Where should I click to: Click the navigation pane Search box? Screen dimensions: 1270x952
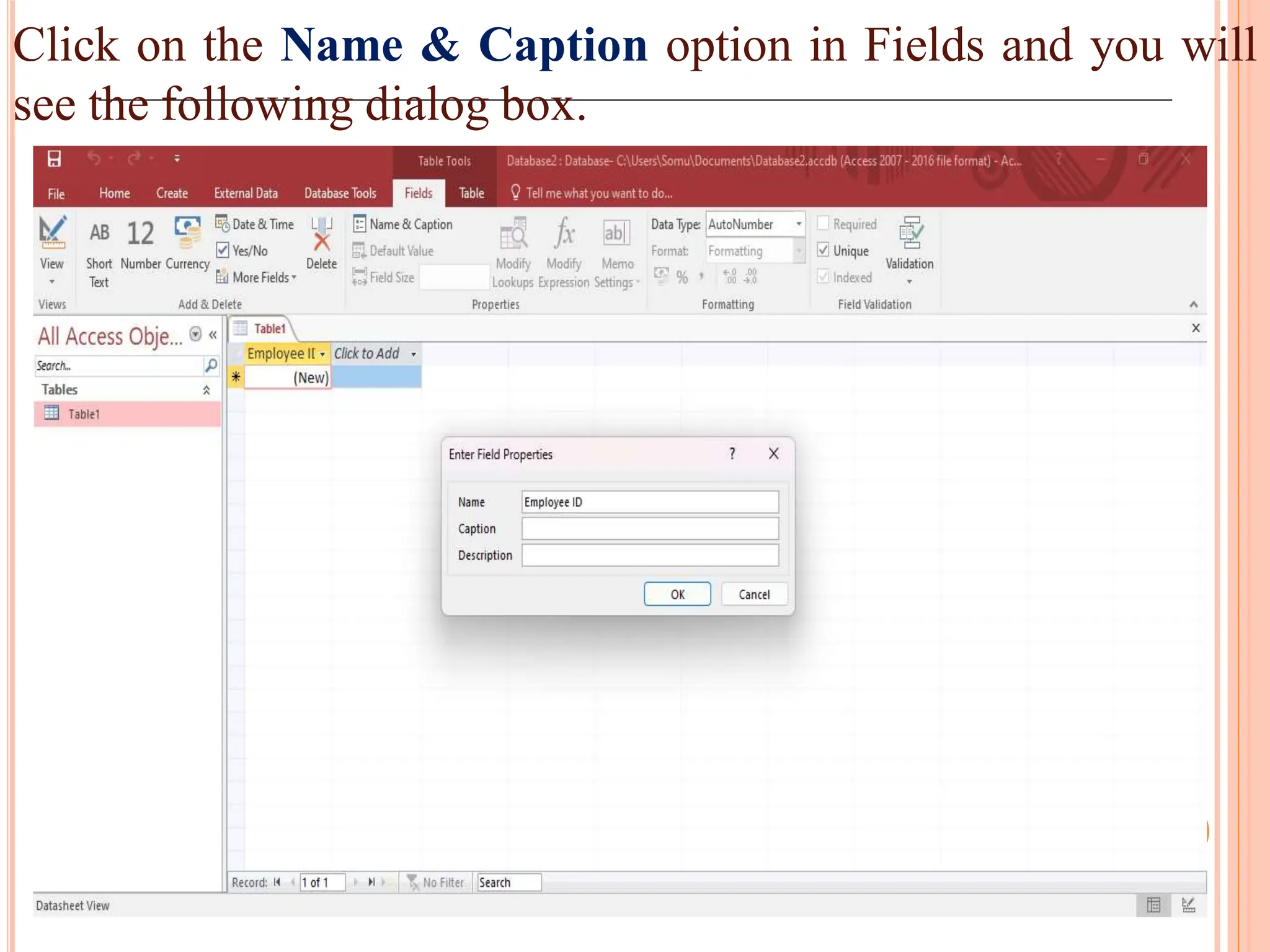(x=118, y=366)
